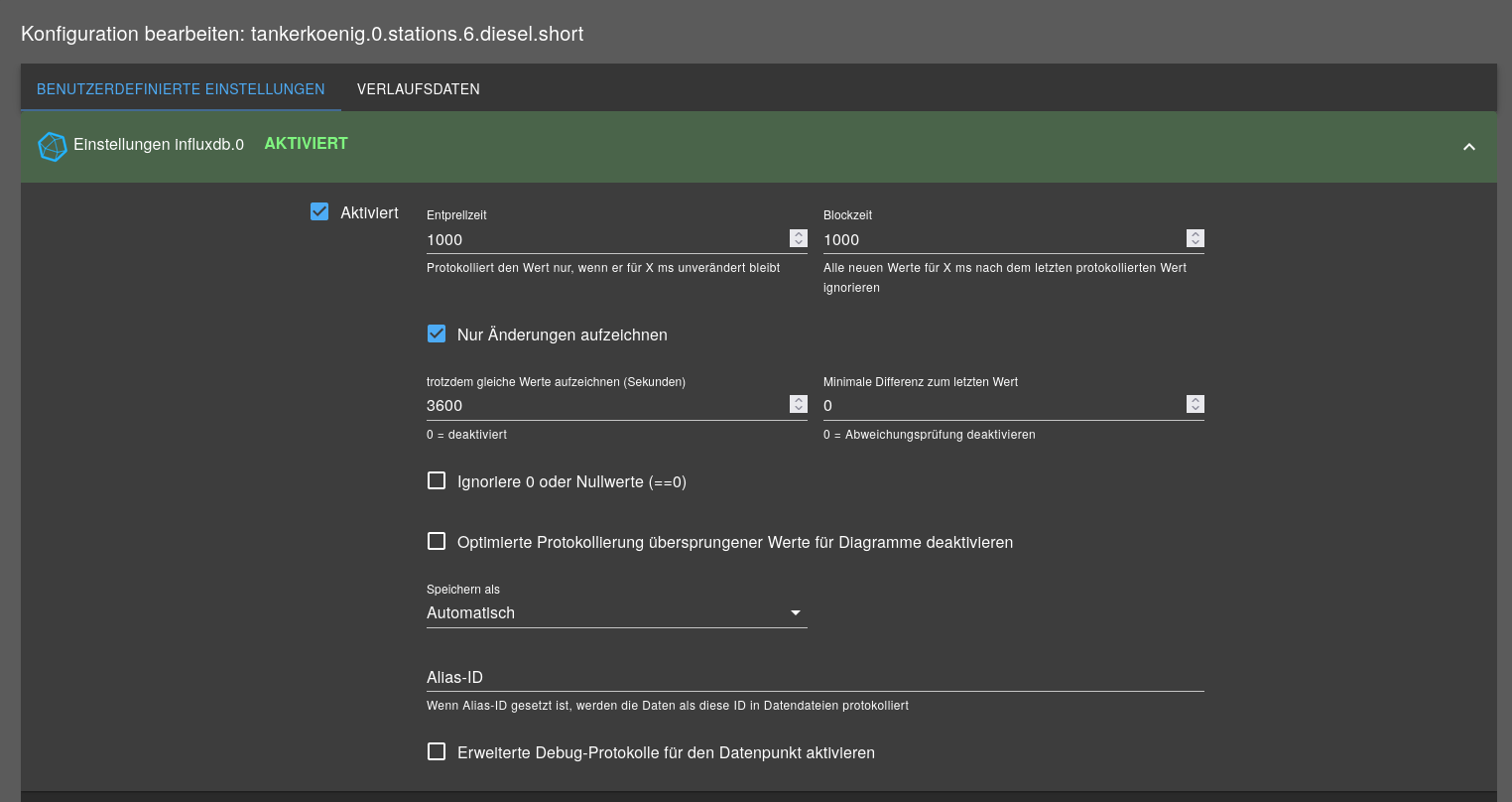Viewport: 1512px width, 802px height.
Task: Enable Ignoriere 0 oder Nullwerte
Action: pos(437,480)
